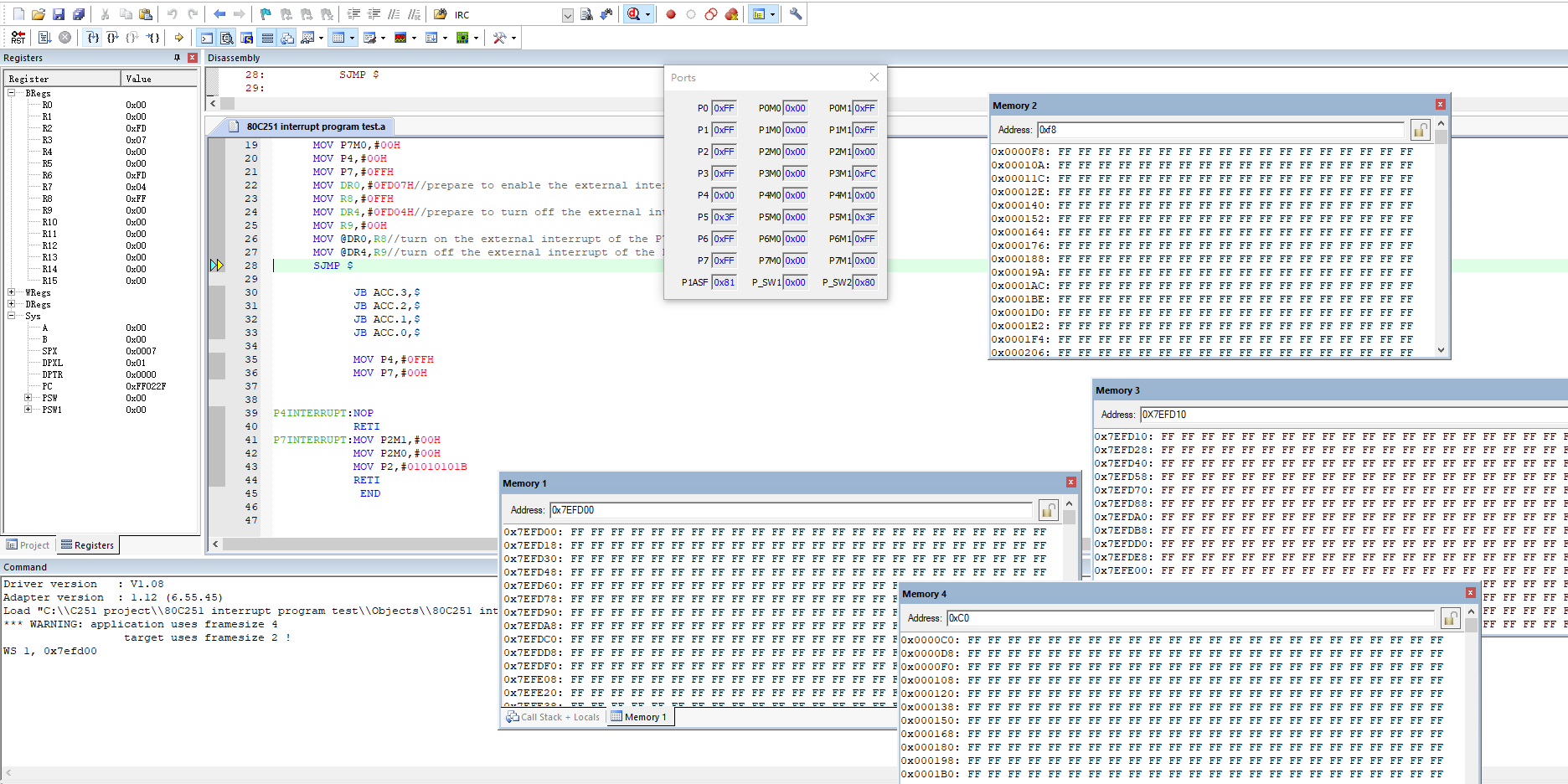1568x784 pixels.
Task: Click the Memory 3 address field
Action: pos(1354,415)
